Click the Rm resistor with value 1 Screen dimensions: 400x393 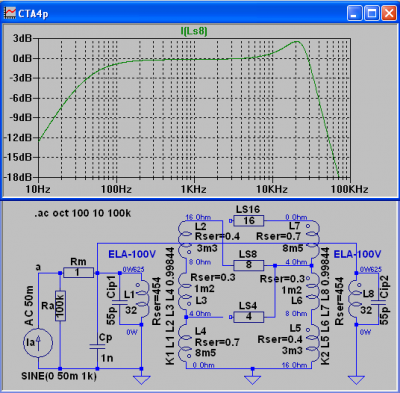click(x=78, y=273)
